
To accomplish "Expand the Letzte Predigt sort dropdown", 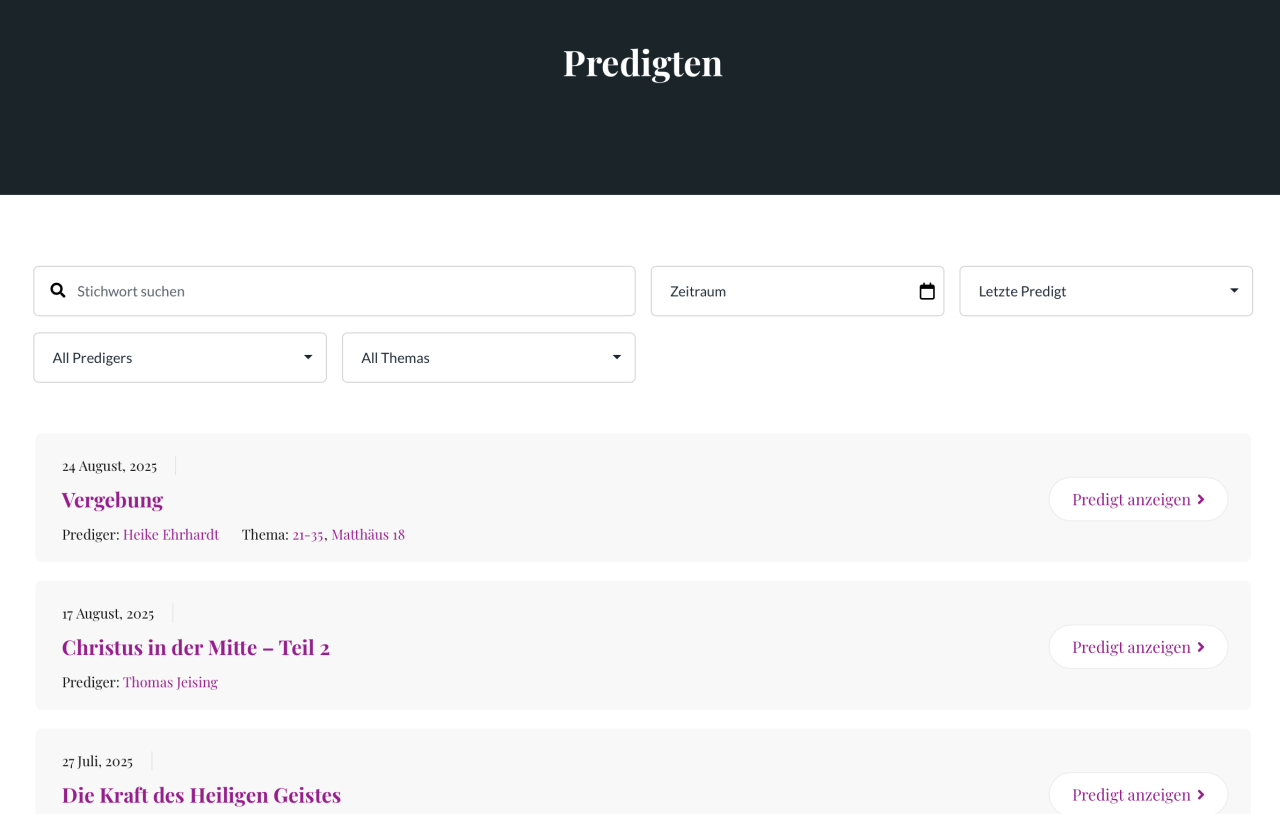I will (x=1106, y=291).
